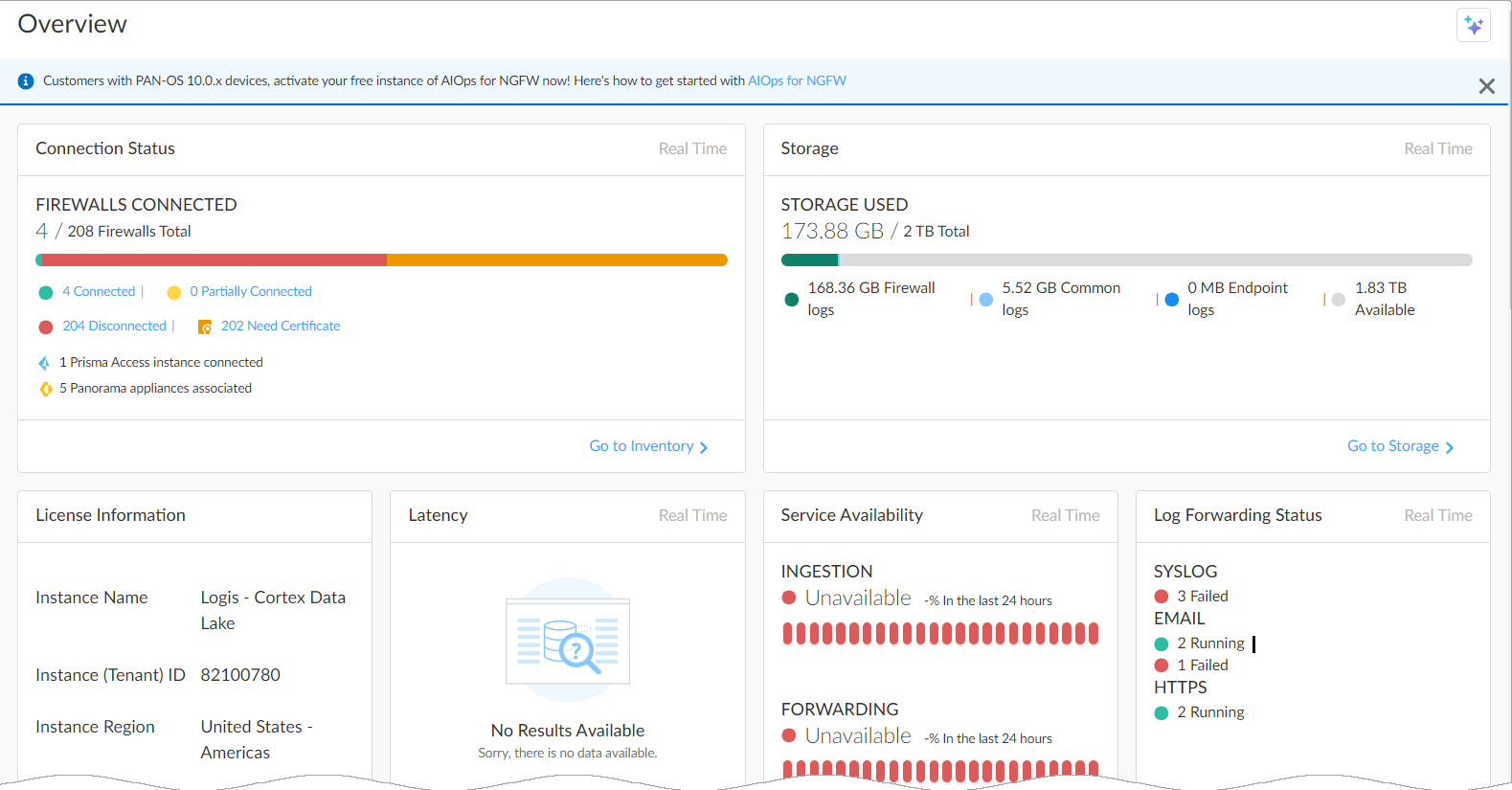The width and height of the screenshot is (1512, 790).
Task: Click the 4 Connected firewalls link
Action: [x=99, y=292]
